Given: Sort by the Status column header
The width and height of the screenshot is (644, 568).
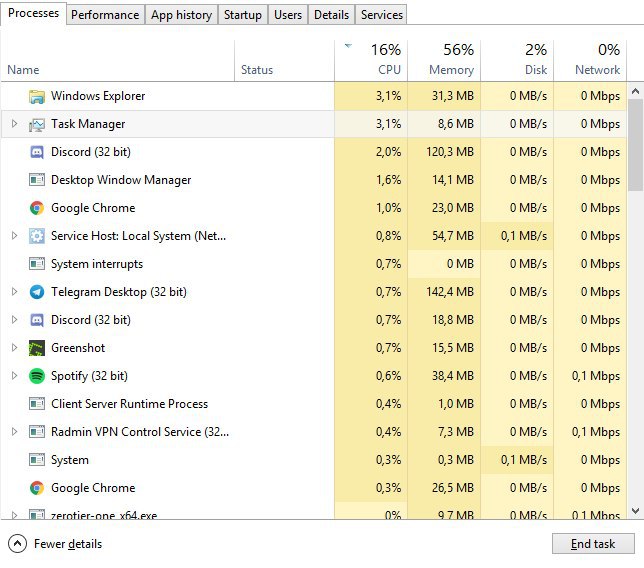Looking at the screenshot, I should tap(285, 60).
